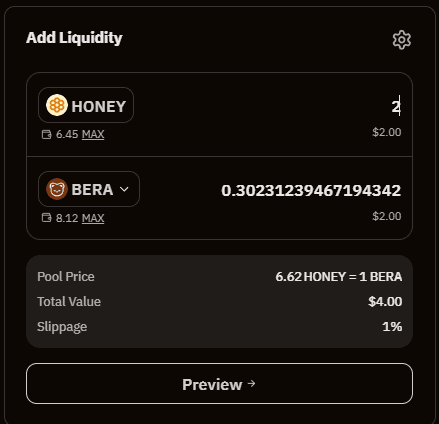Use MAX for HONEY balance
The height and width of the screenshot is (424, 439).
93,134
